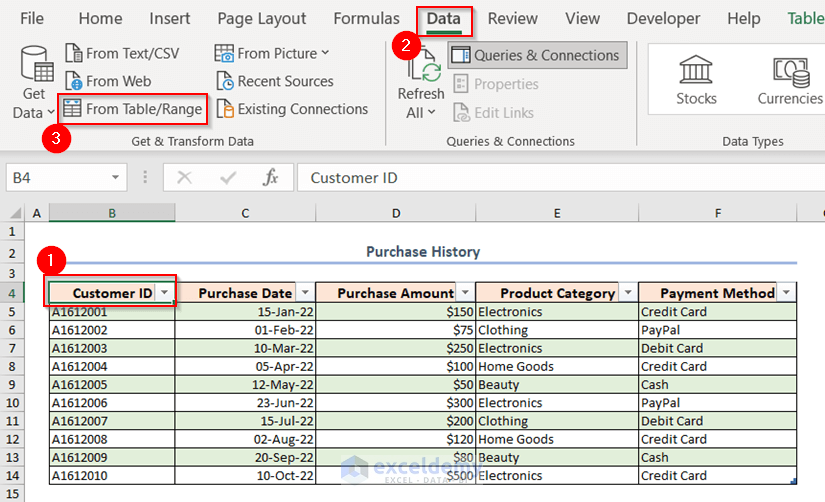Switch to the Formulas tab
The height and width of the screenshot is (502, 825).
(366, 18)
